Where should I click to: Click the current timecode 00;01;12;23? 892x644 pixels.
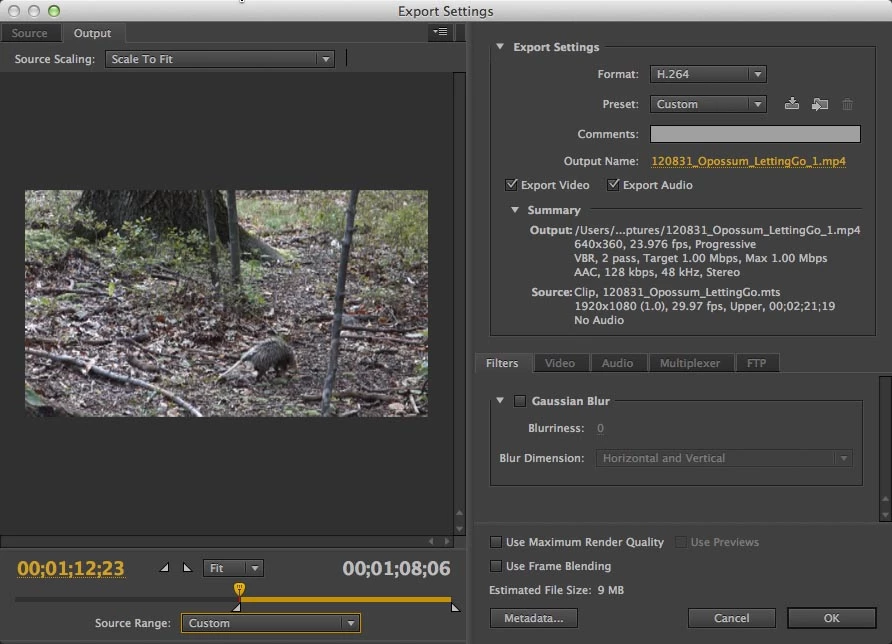click(71, 568)
